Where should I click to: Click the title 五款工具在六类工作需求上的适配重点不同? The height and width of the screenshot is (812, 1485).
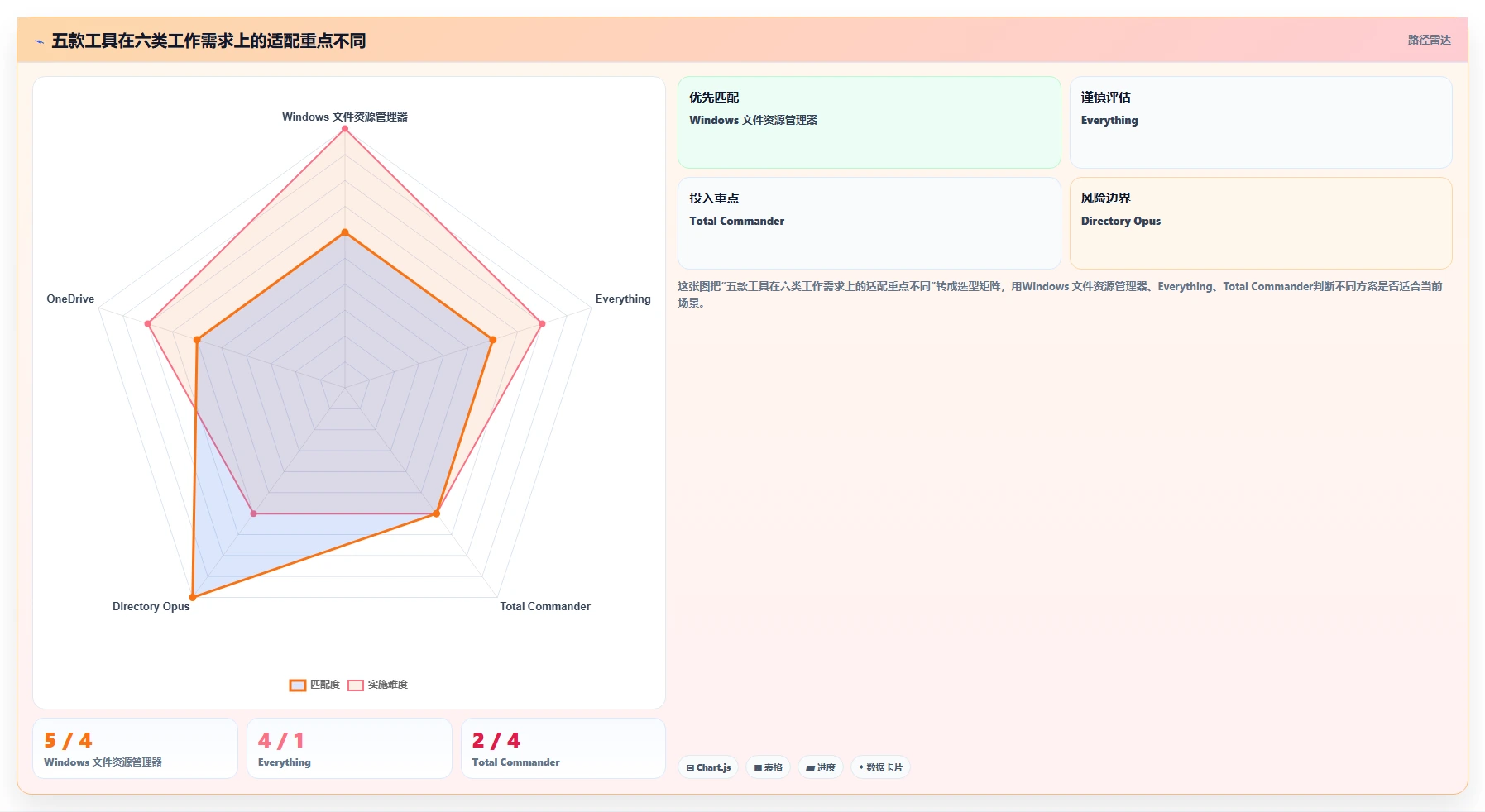(x=208, y=41)
